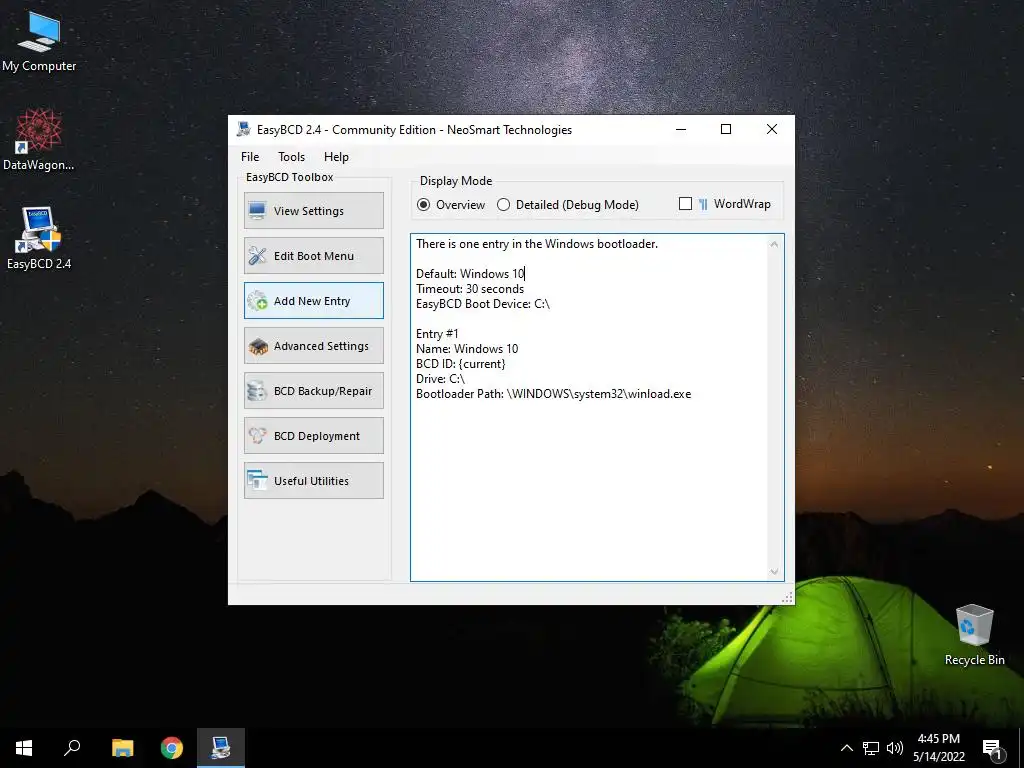Viewport: 1024px width, 768px height.
Task: Click 'There is one entry' line
Action: [537, 244]
